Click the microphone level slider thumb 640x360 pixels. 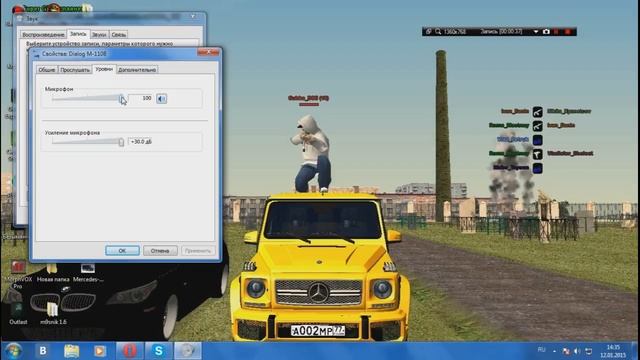coord(122,99)
